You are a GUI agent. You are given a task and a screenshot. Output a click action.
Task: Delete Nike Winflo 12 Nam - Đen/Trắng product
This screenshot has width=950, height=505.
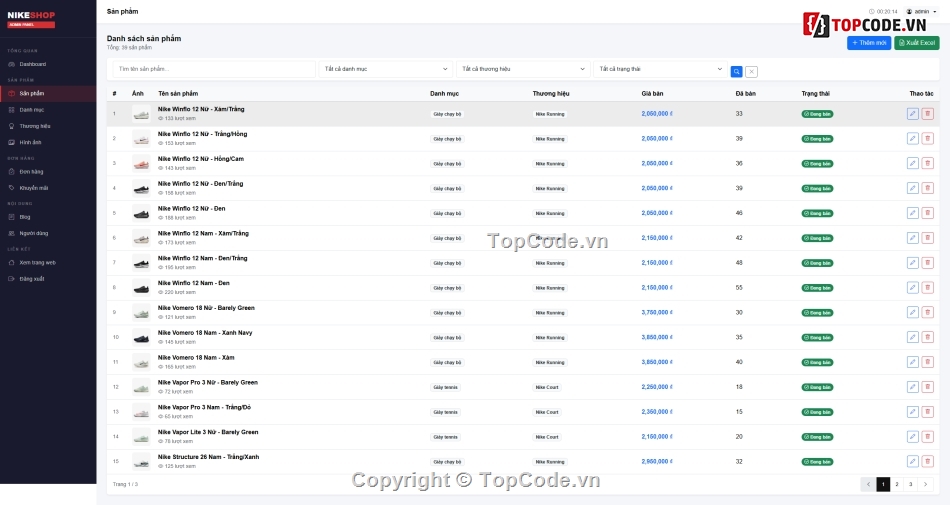927,263
